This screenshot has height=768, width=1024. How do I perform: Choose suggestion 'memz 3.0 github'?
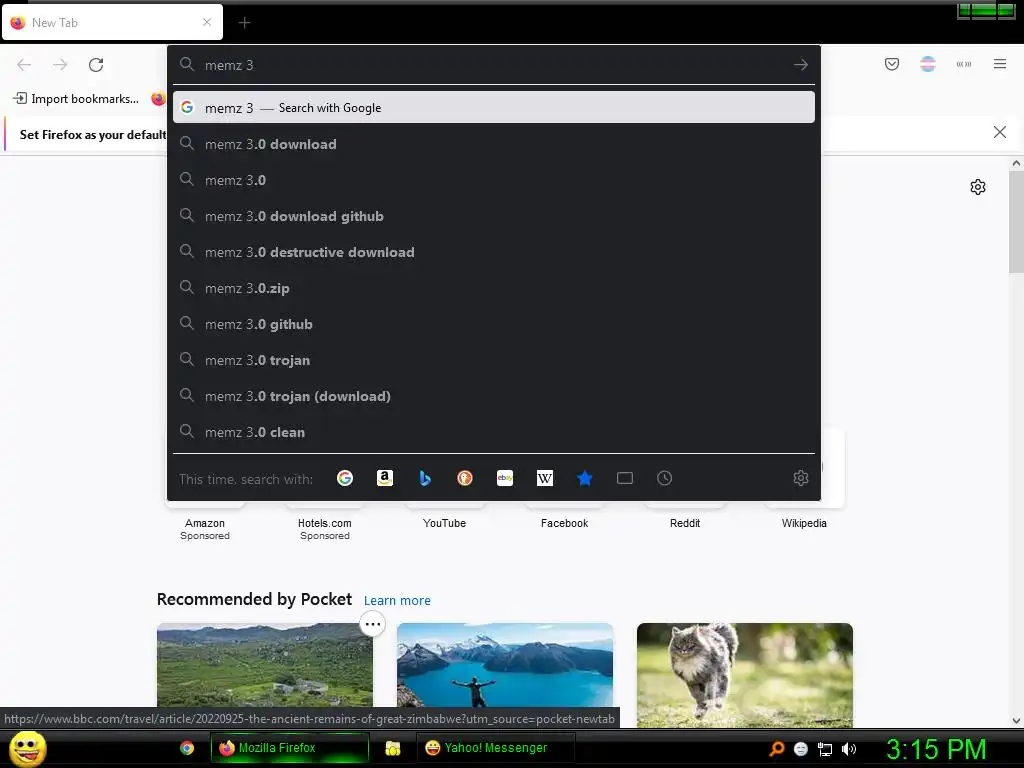click(494, 324)
